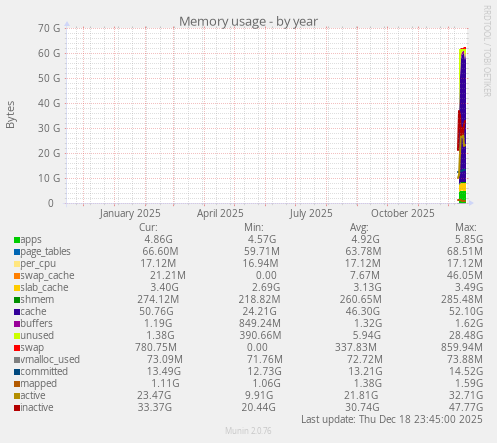Screen dimensions: 497x443
Task: Click the unused lime legend swatch
Action: [x=17, y=336]
